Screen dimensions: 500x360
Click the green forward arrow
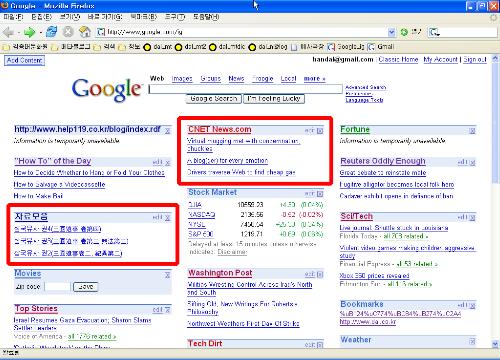pos(29,32)
